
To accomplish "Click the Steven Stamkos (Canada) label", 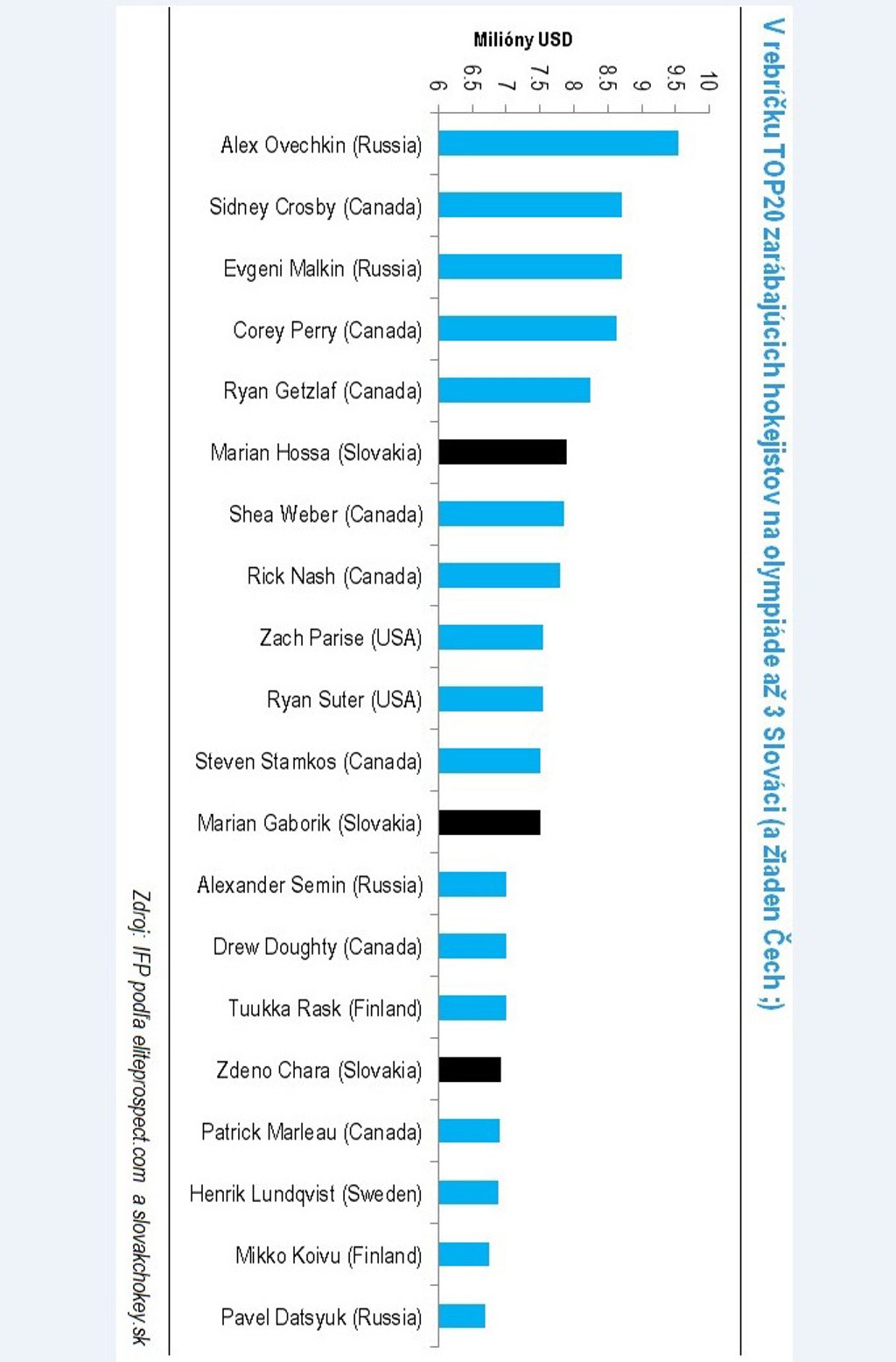I will 308,762.
